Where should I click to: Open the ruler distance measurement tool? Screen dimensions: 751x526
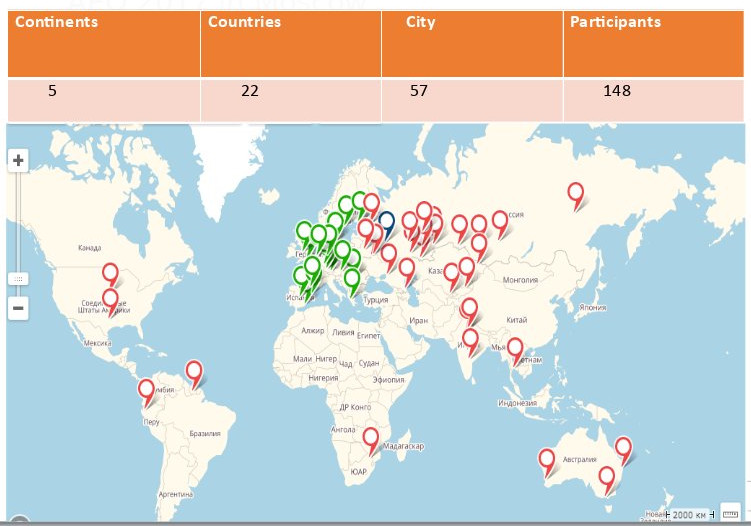click(730, 512)
